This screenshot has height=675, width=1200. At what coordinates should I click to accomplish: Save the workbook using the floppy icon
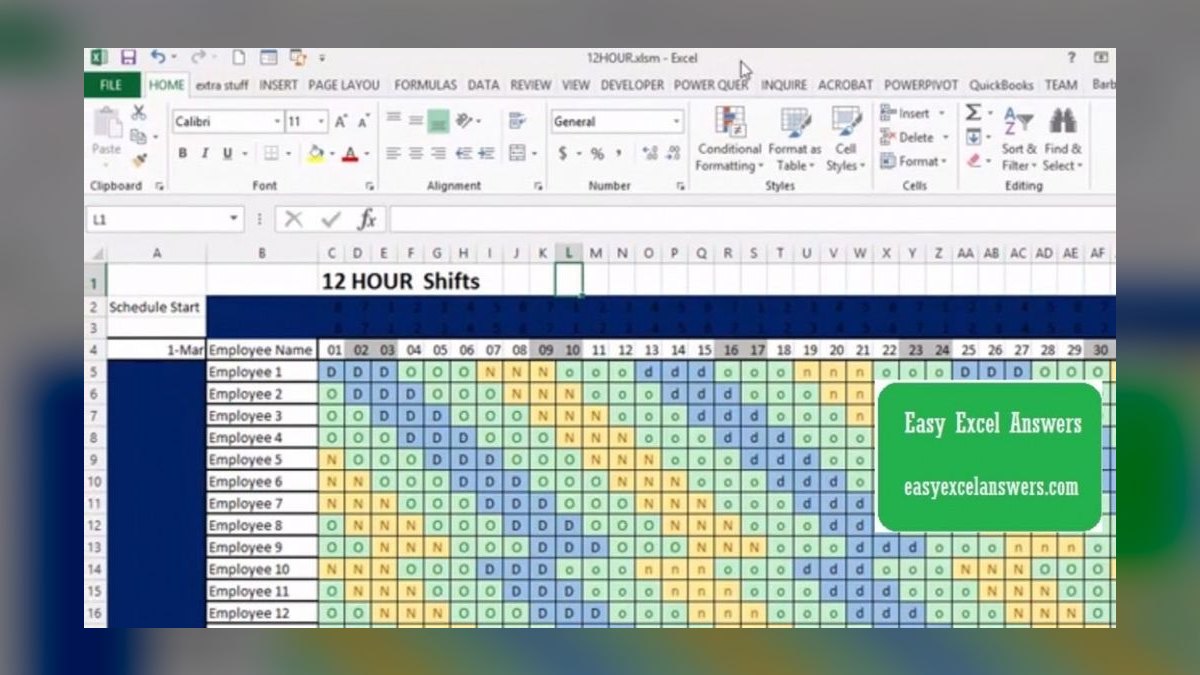click(128, 58)
